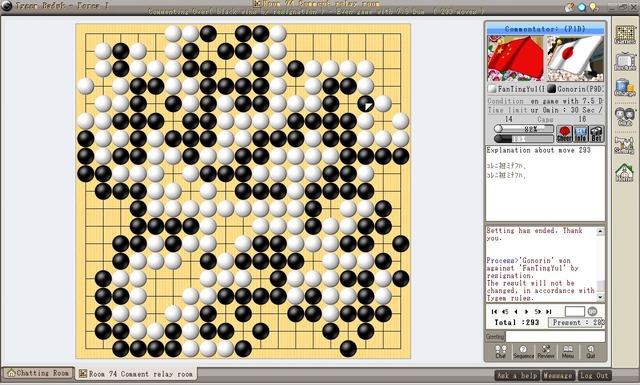Open the two-faces Club icon in sidebar

pyautogui.click(x=624, y=116)
